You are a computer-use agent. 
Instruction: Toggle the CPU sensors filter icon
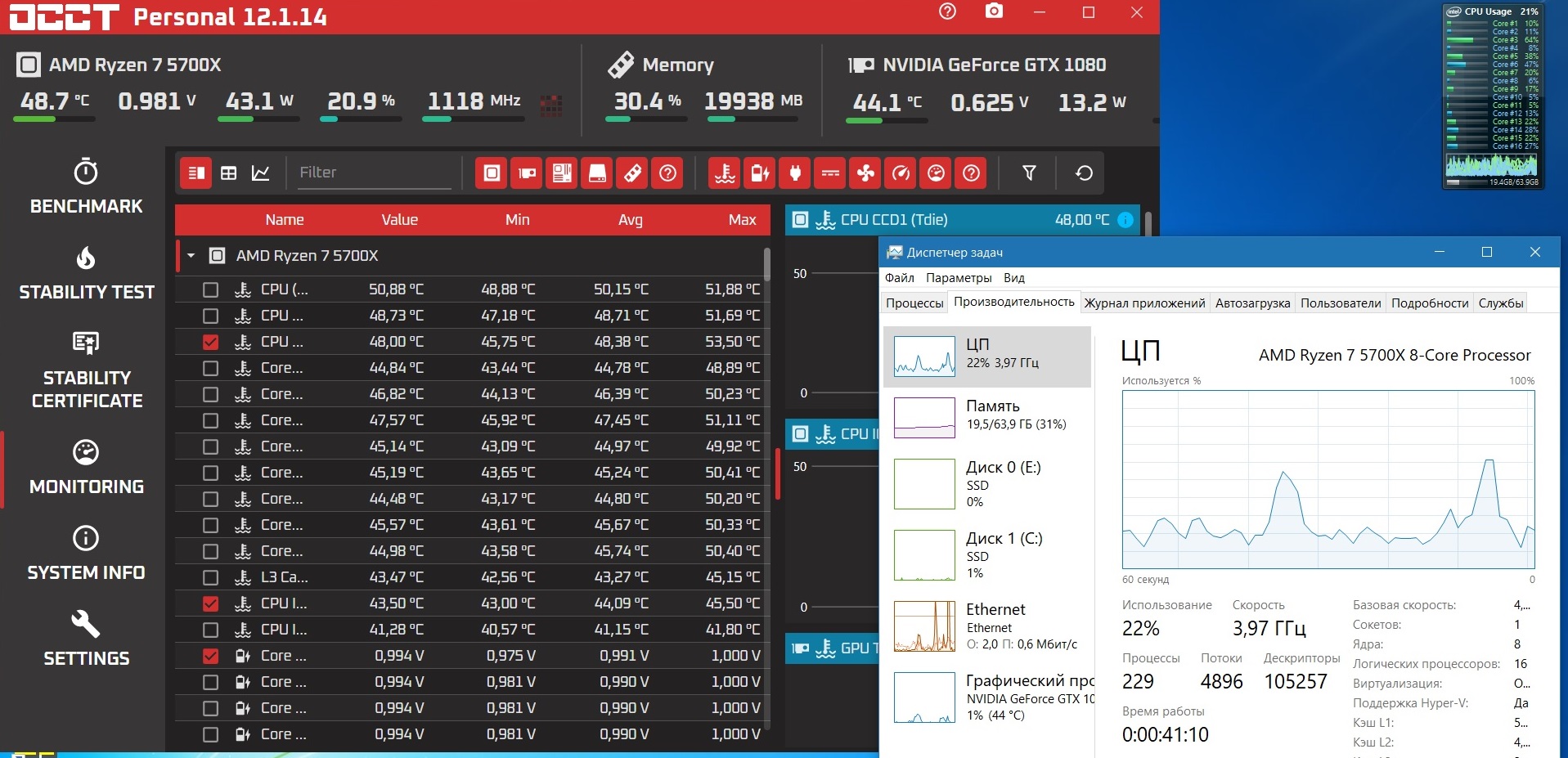point(492,173)
